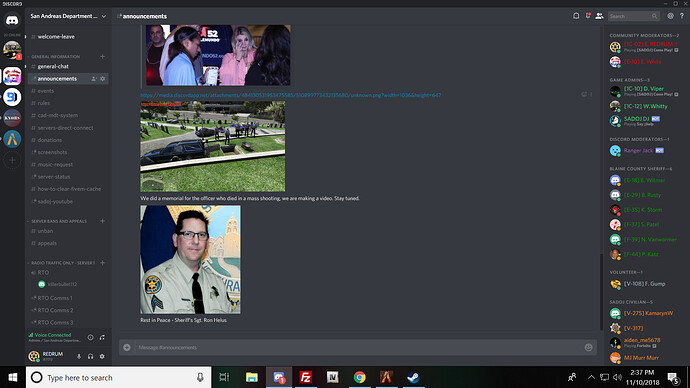This screenshot has width=690, height=388.
Task: Collapse Server Bans and Appeals category
Action: pos(58,221)
